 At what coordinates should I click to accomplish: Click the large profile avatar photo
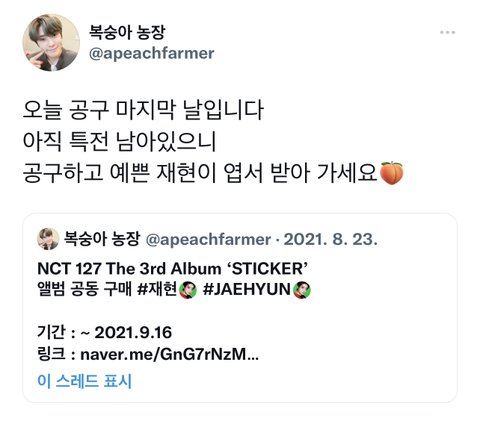[51, 42]
